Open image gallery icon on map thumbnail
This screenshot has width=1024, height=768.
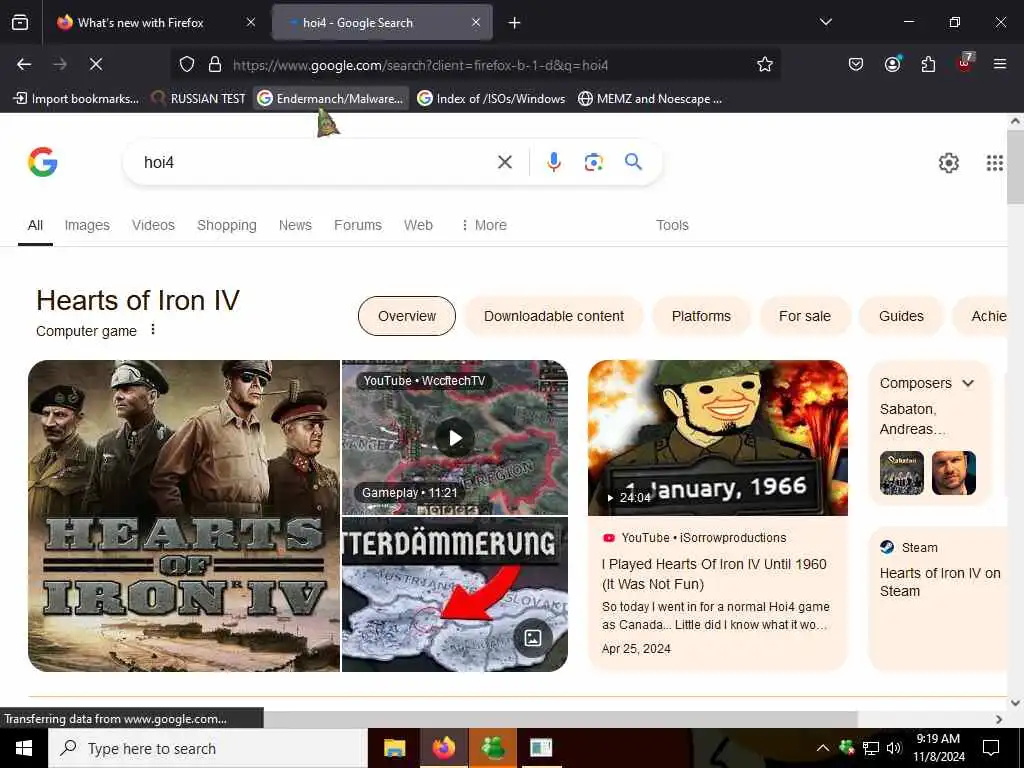[533, 637]
